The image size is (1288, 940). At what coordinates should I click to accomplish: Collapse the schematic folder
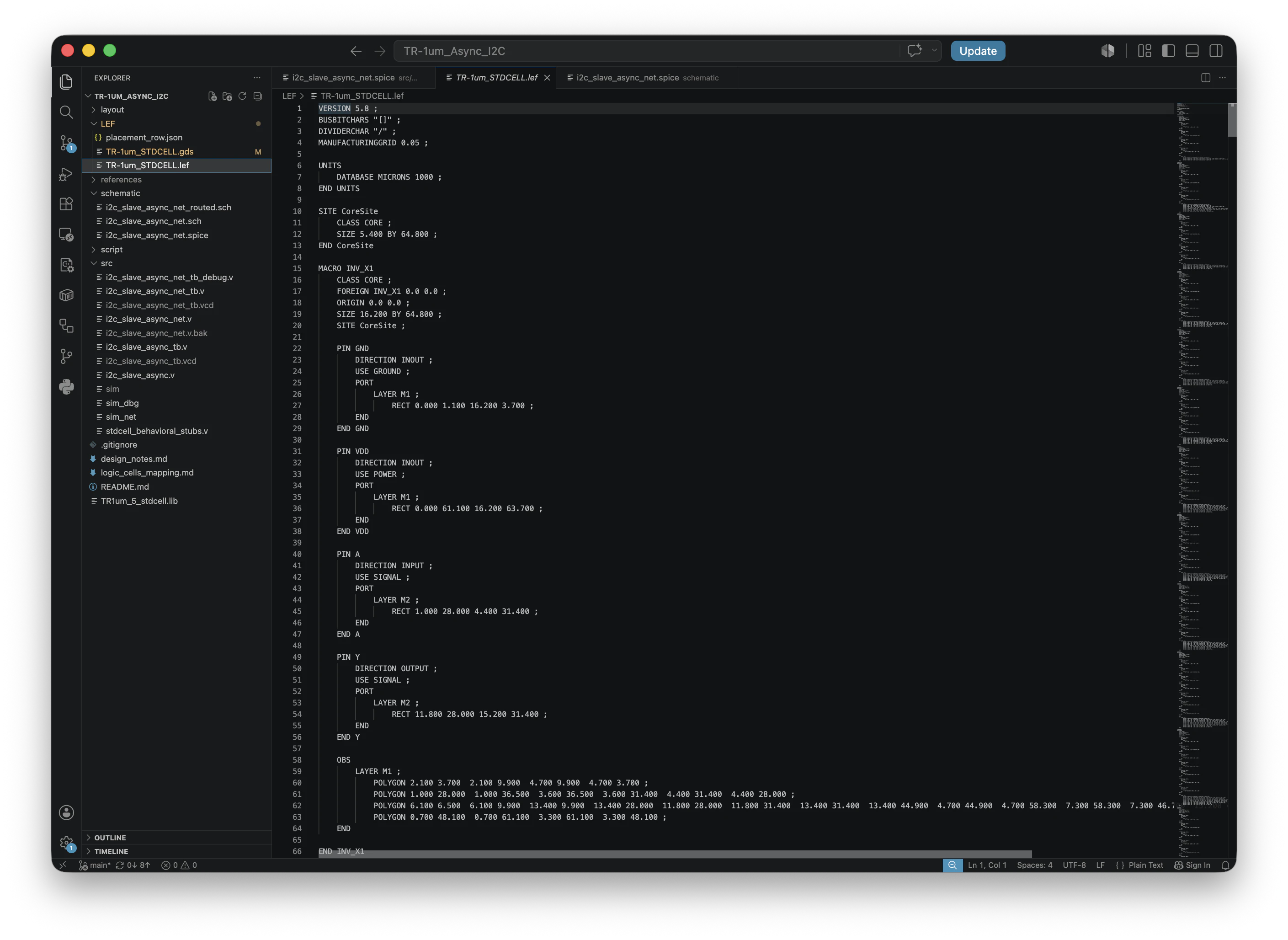[177, 193]
